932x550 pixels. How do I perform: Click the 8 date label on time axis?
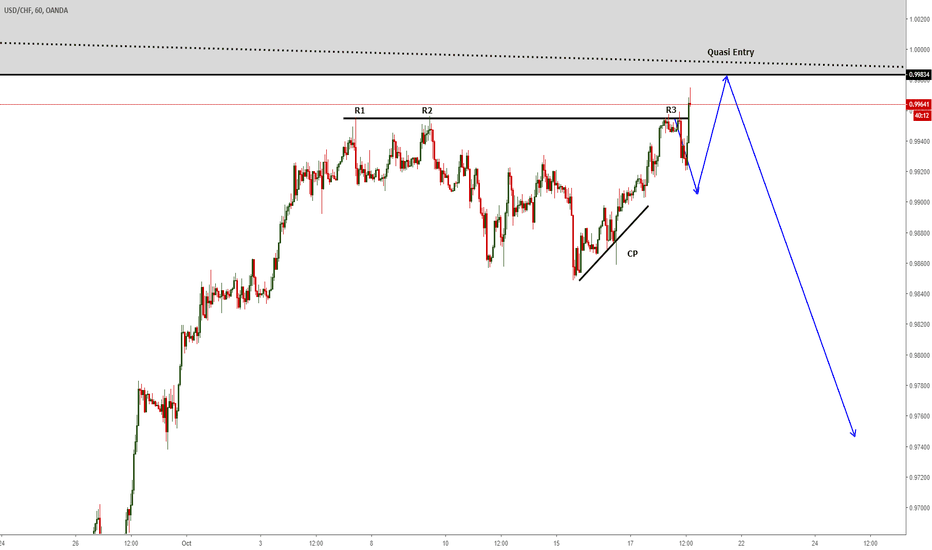click(x=371, y=543)
